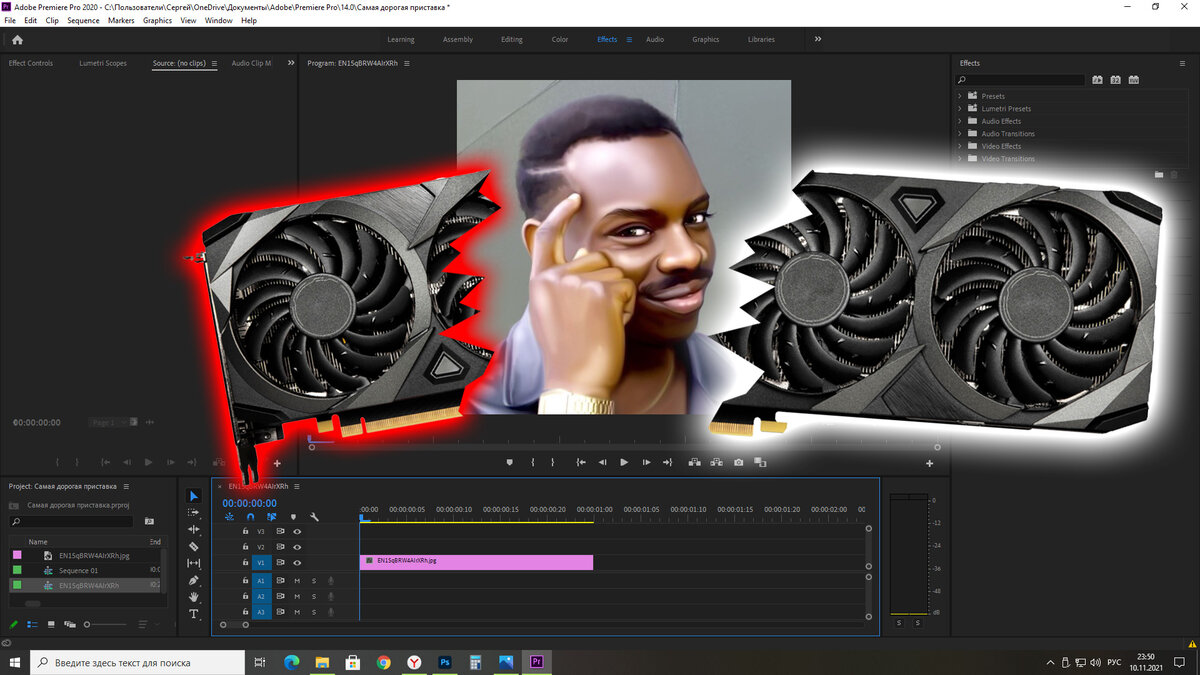Switch to the Color workspace
This screenshot has width=1200, height=675.
[560, 39]
